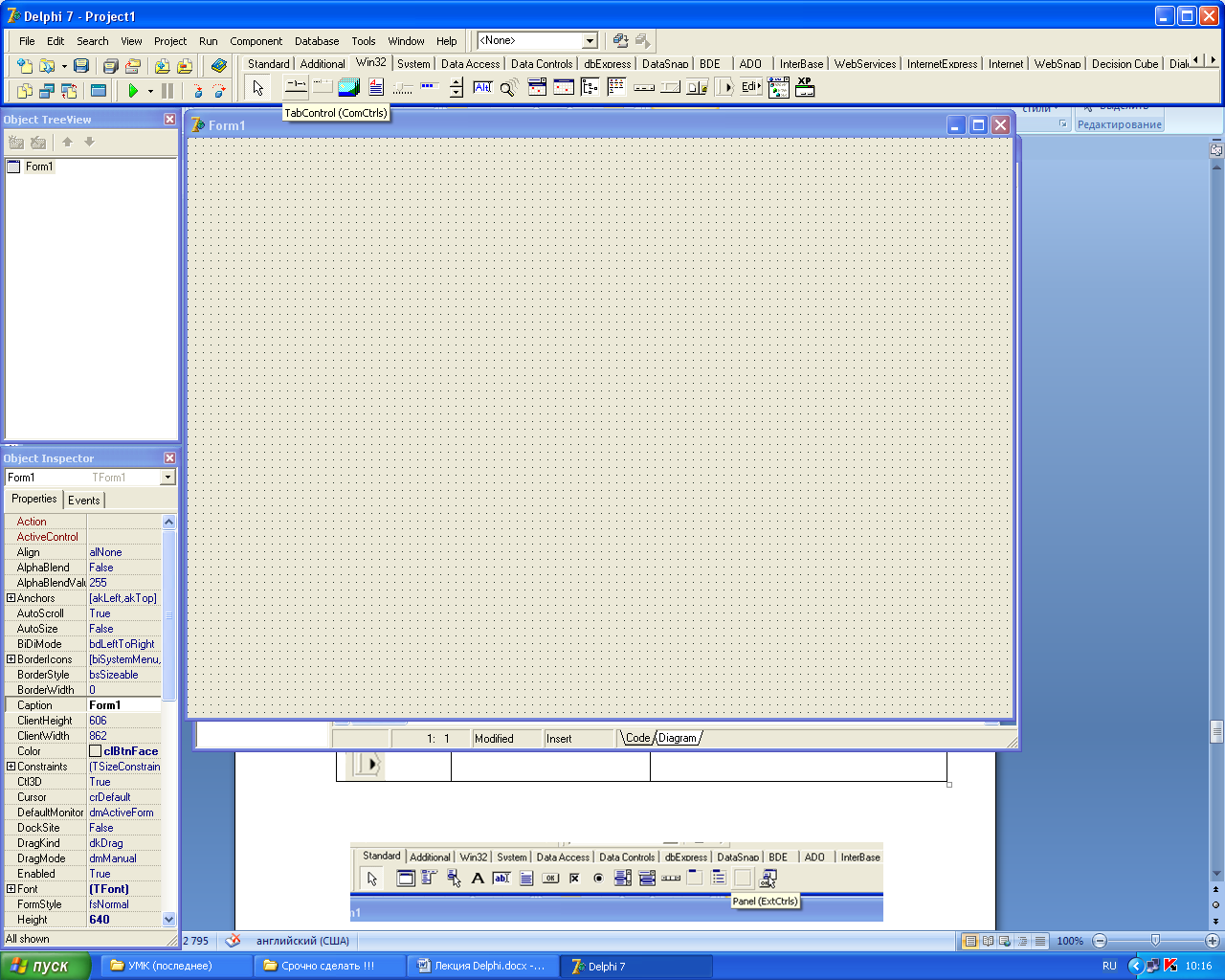Expand the Font property
1225x980 pixels.
[x=11, y=889]
